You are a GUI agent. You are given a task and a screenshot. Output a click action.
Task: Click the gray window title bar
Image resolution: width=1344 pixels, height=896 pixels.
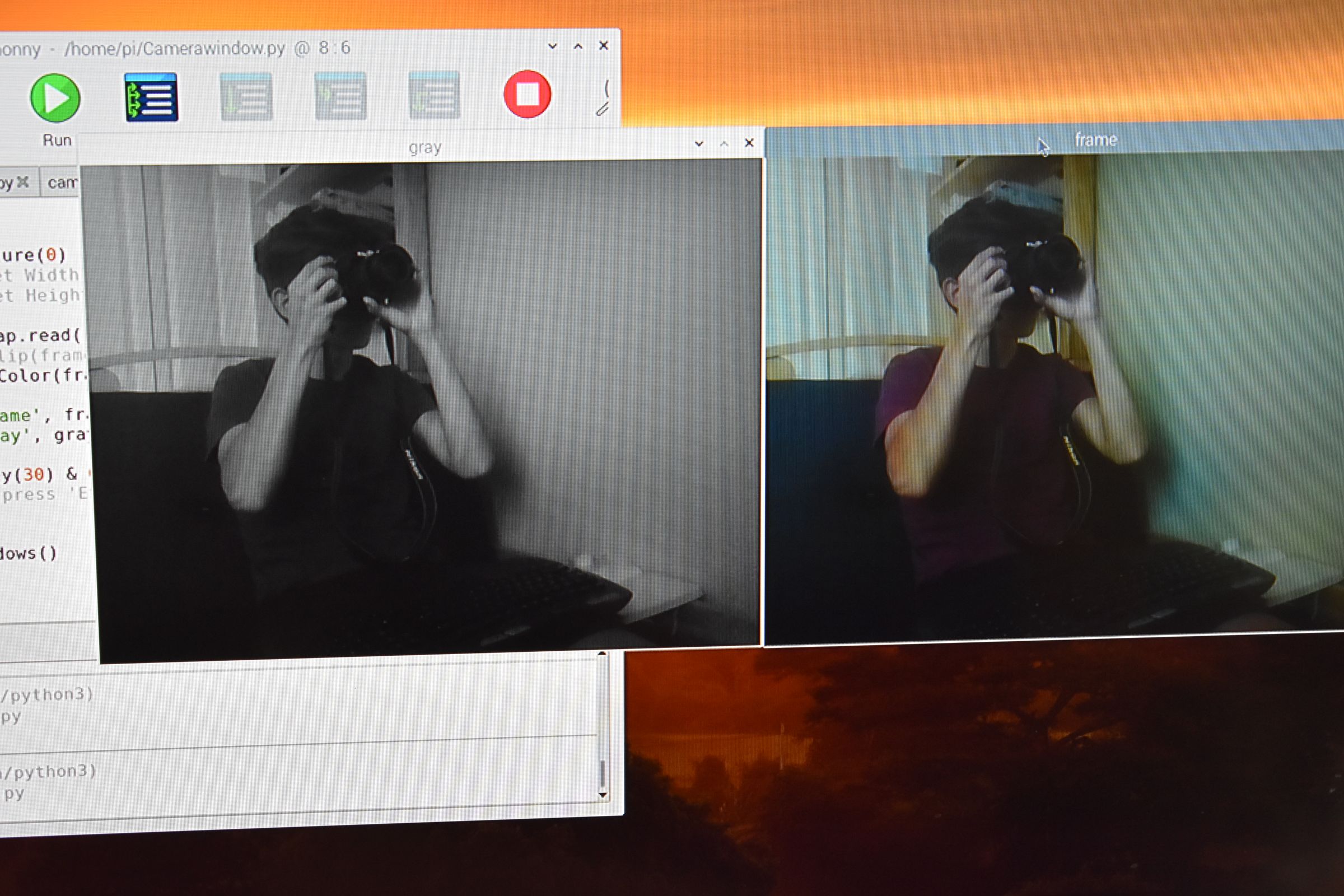[424, 148]
